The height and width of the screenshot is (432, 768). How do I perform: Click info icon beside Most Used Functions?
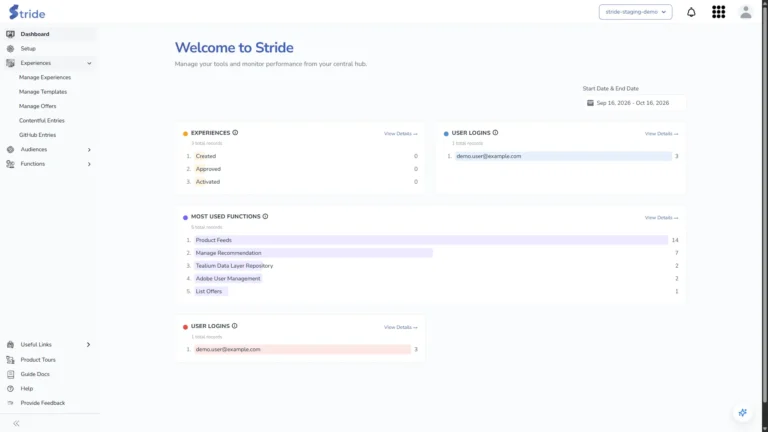265,216
